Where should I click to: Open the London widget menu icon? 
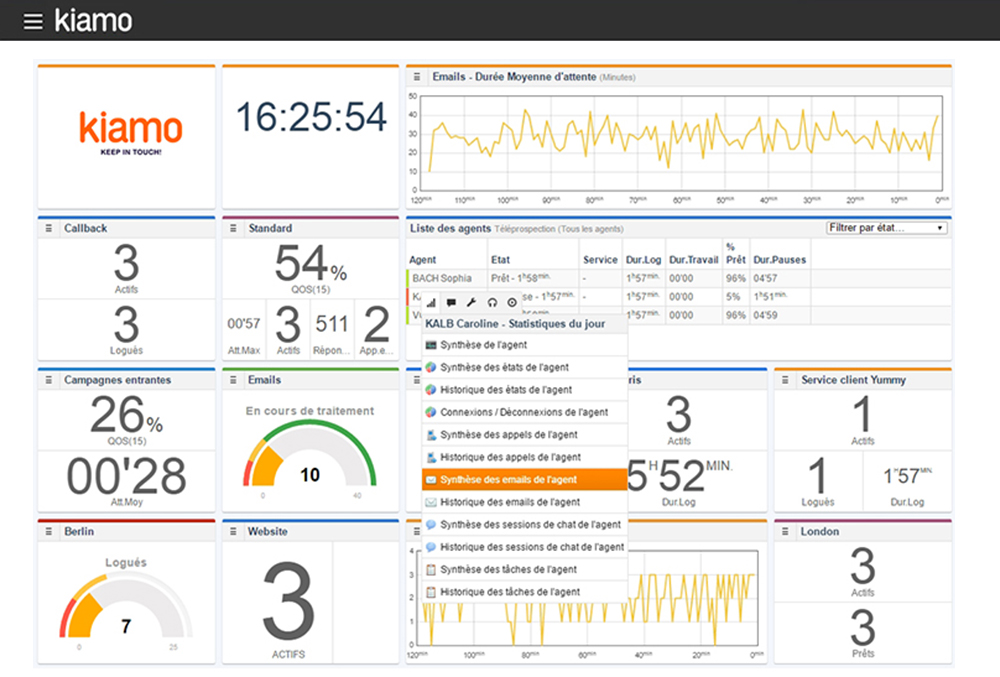pyautogui.click(x=785, y=532)
